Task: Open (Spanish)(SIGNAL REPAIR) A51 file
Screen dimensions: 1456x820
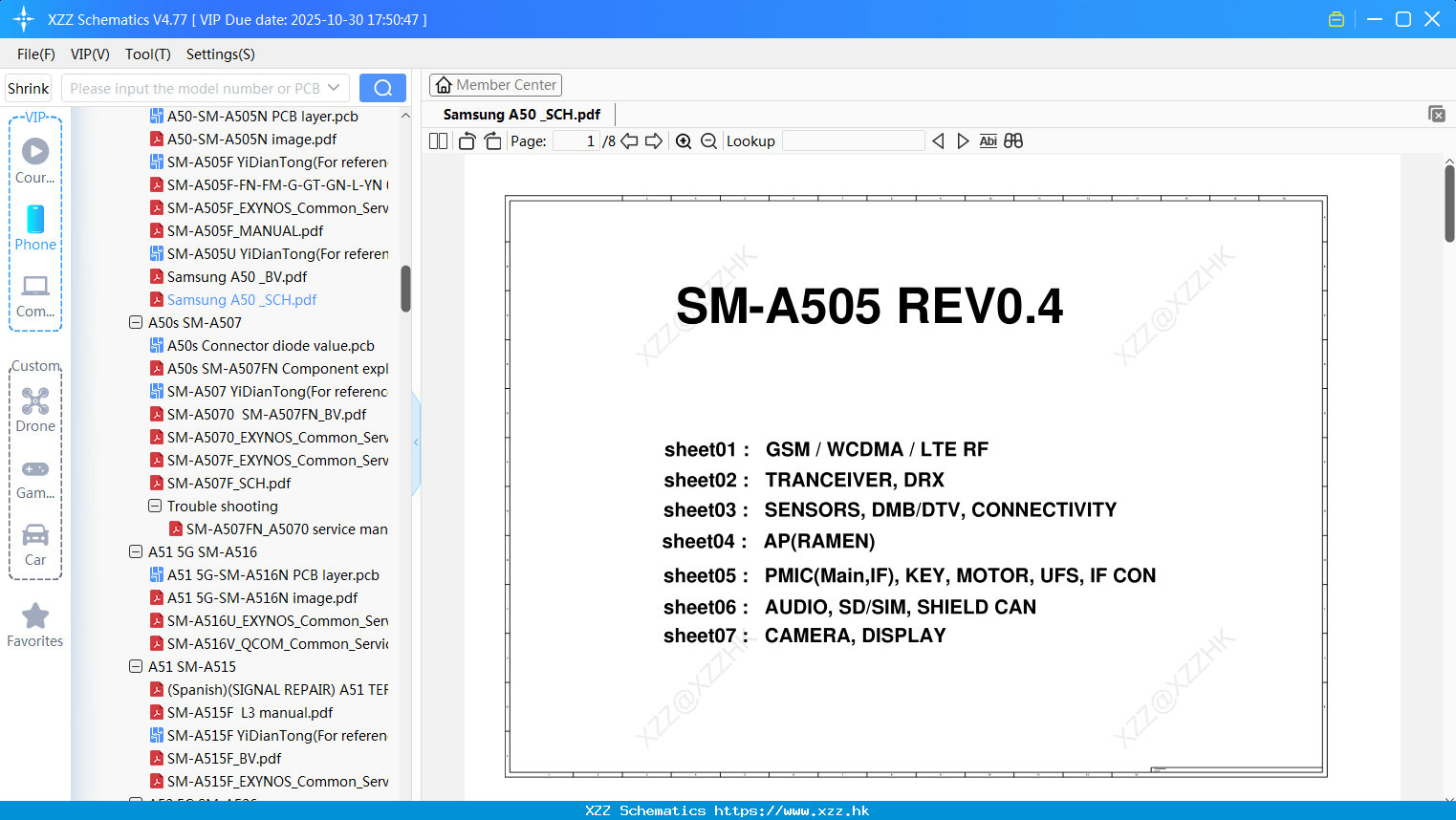Action: [269, 690]
